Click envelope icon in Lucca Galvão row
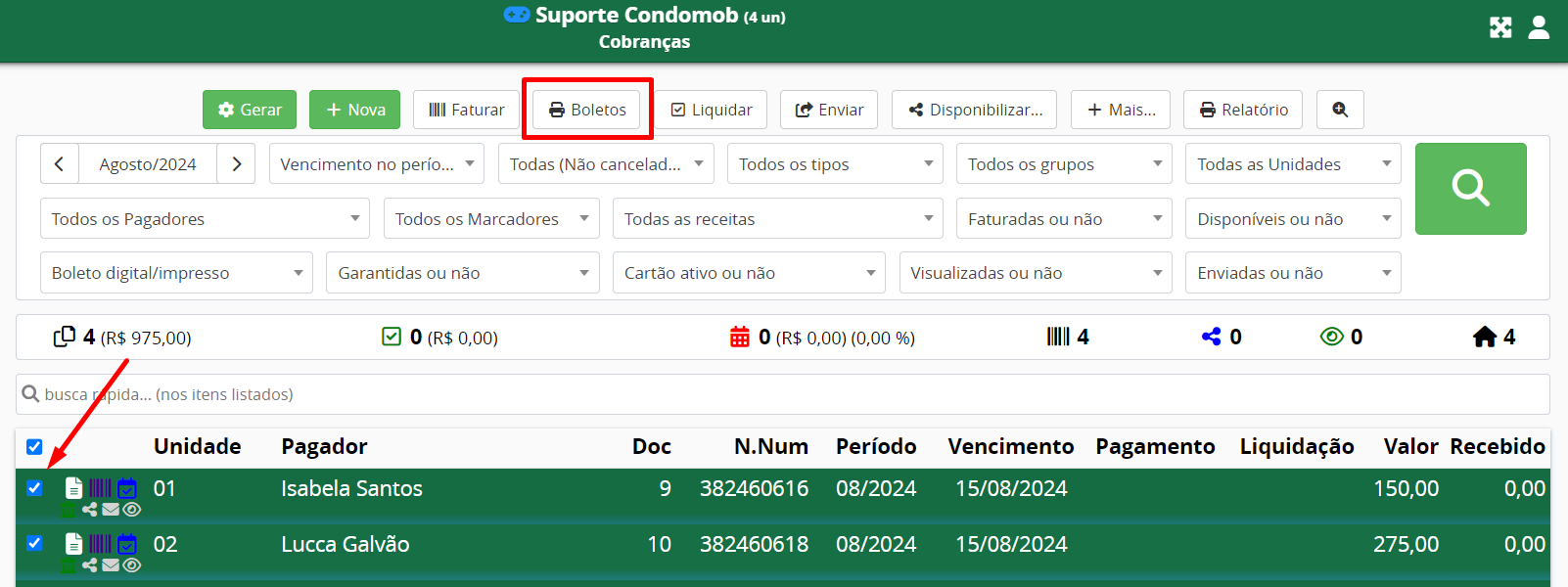Viewport: 1568px width, 587px height. pyautogui.click(x=111, y=565)
